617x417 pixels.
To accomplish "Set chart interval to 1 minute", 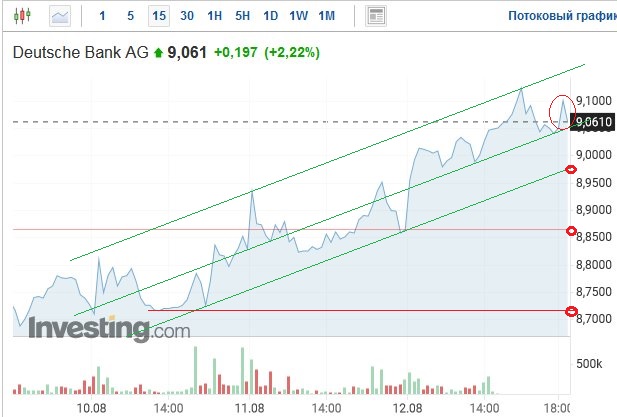I will [102, 16].
